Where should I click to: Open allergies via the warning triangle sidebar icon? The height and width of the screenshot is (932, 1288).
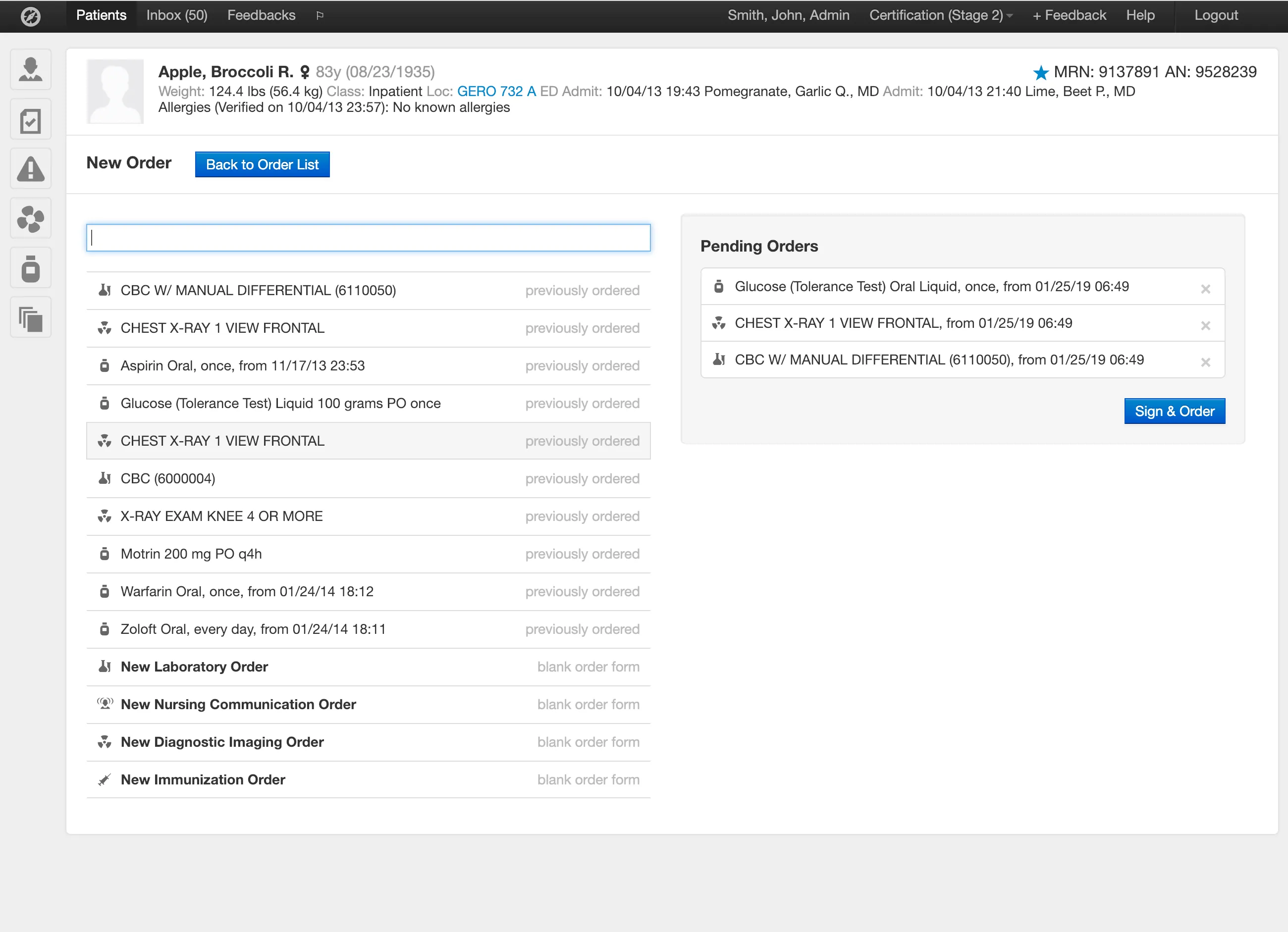[x=31, y=168]
